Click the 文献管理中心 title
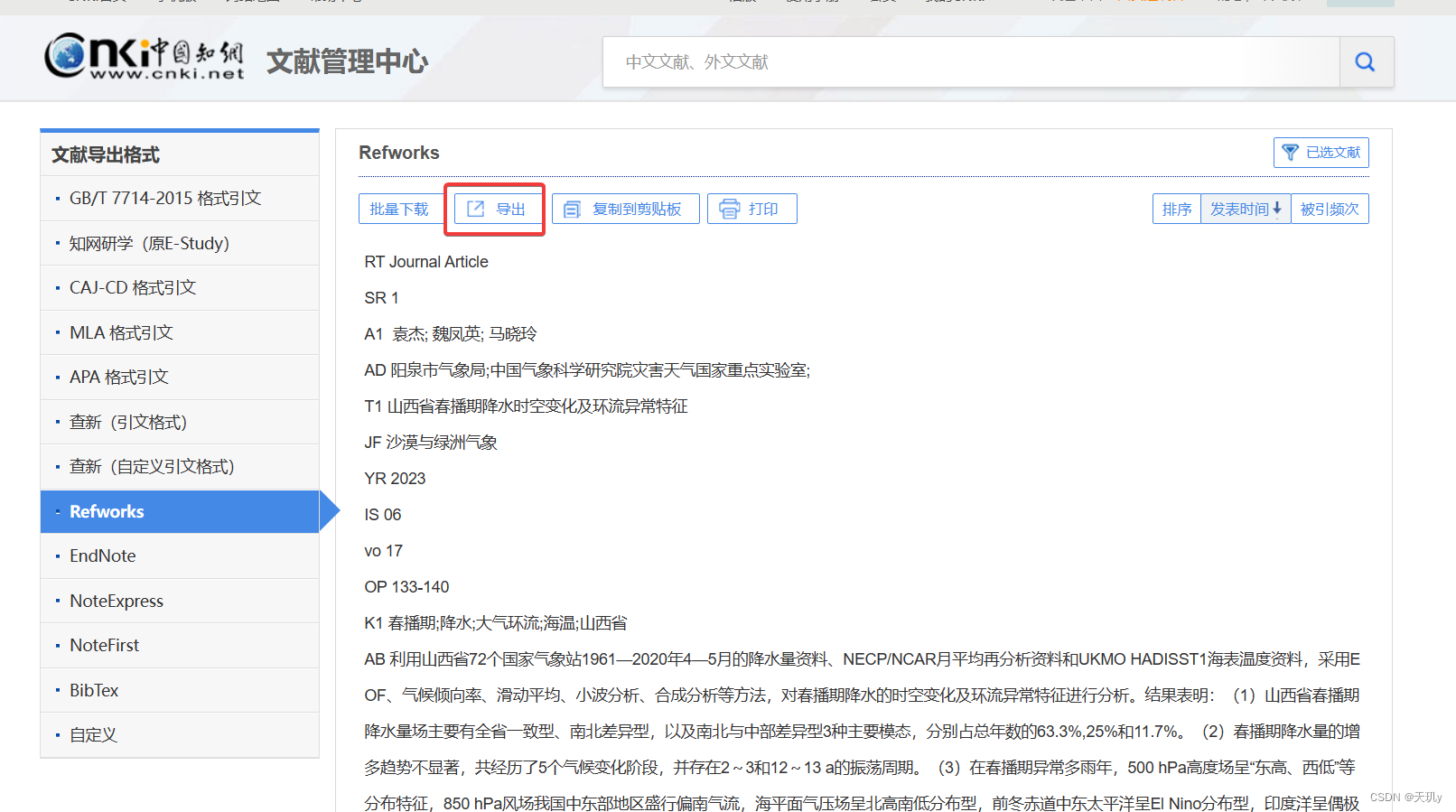The height and width of the screenshot is (812, 1456). 348,61
